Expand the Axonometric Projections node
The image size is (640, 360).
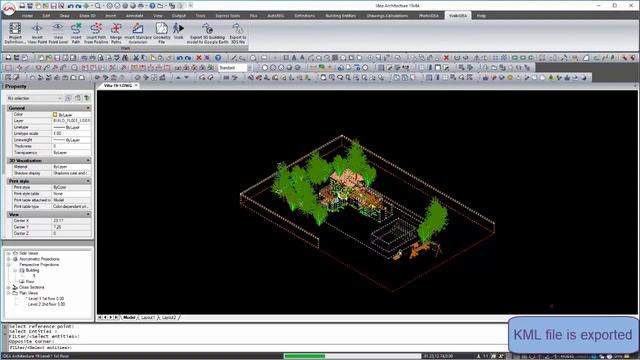tap(9, 259)
